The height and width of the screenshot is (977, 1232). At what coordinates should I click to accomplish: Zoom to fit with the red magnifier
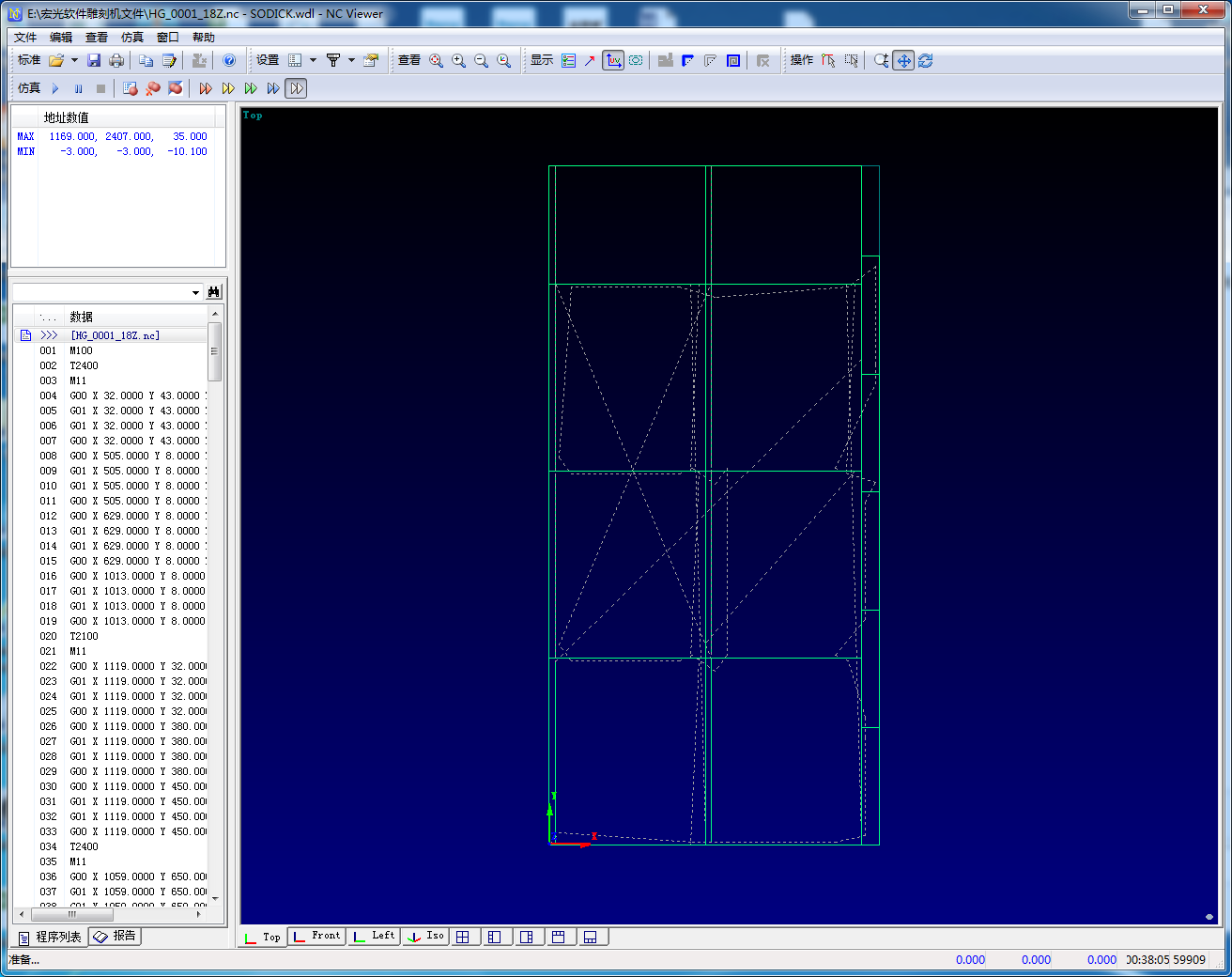pyautogui.click(x=436, y=60)
